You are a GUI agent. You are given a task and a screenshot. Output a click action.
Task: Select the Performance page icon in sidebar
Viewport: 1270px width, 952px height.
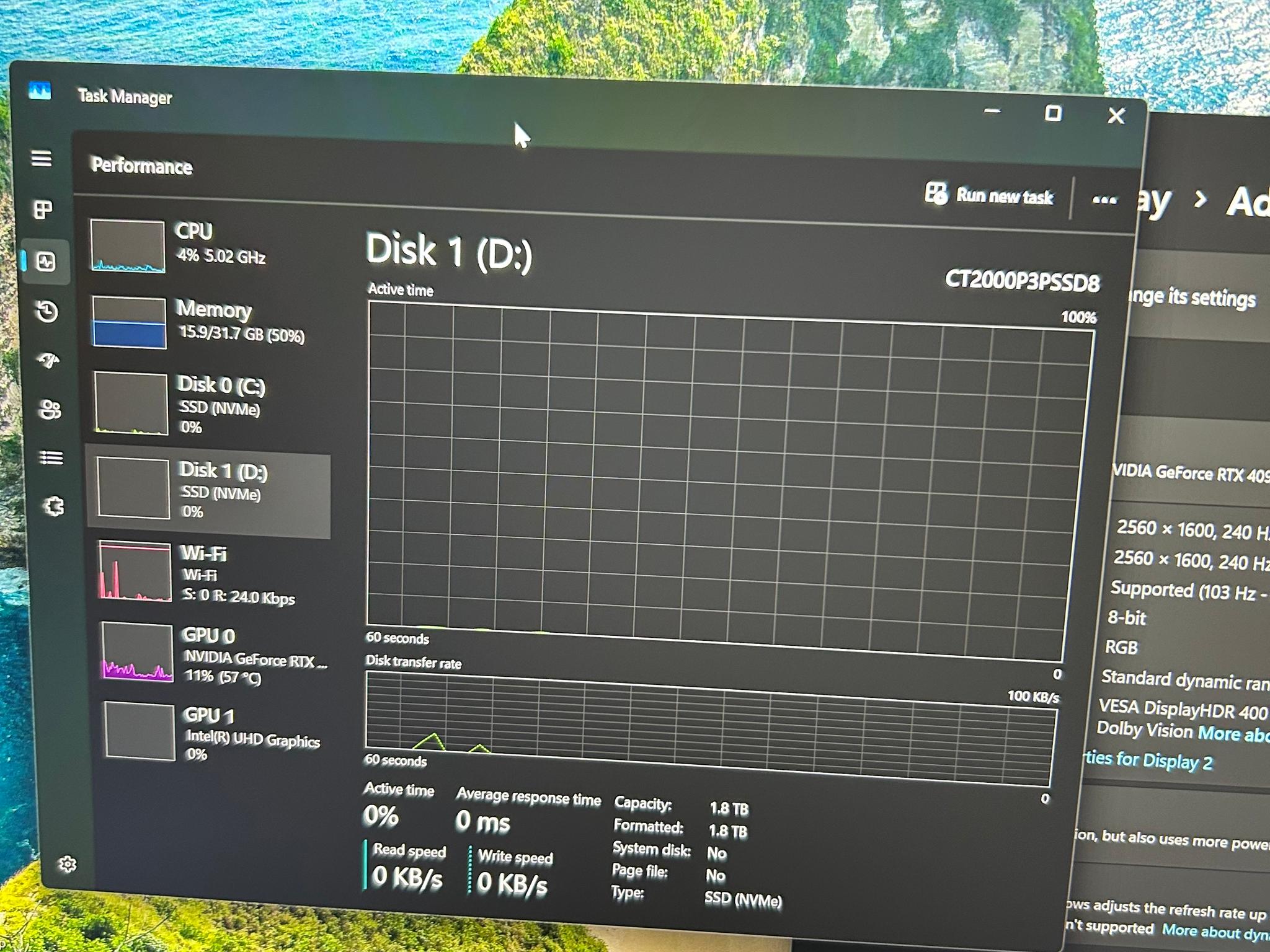(46, 262)
